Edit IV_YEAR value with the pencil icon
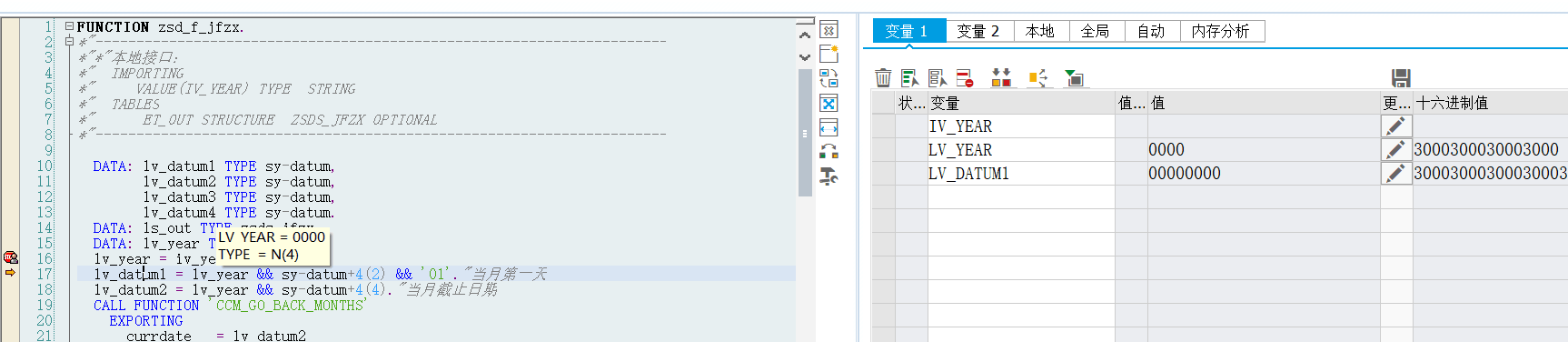The width and height of the screenshot is (1568, 342). coord(1396,126)
